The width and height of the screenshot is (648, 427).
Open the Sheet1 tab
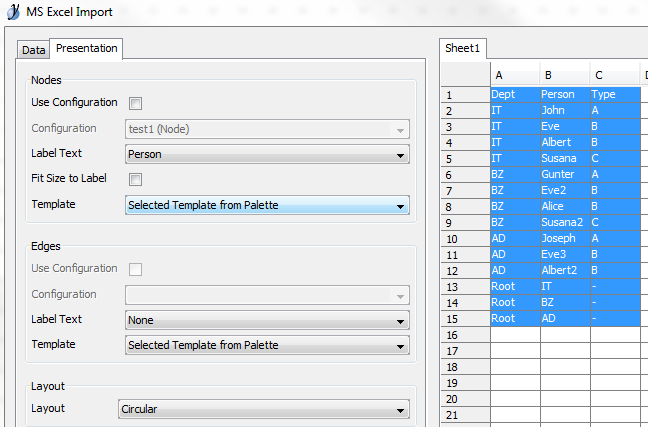tap(462, 48)
